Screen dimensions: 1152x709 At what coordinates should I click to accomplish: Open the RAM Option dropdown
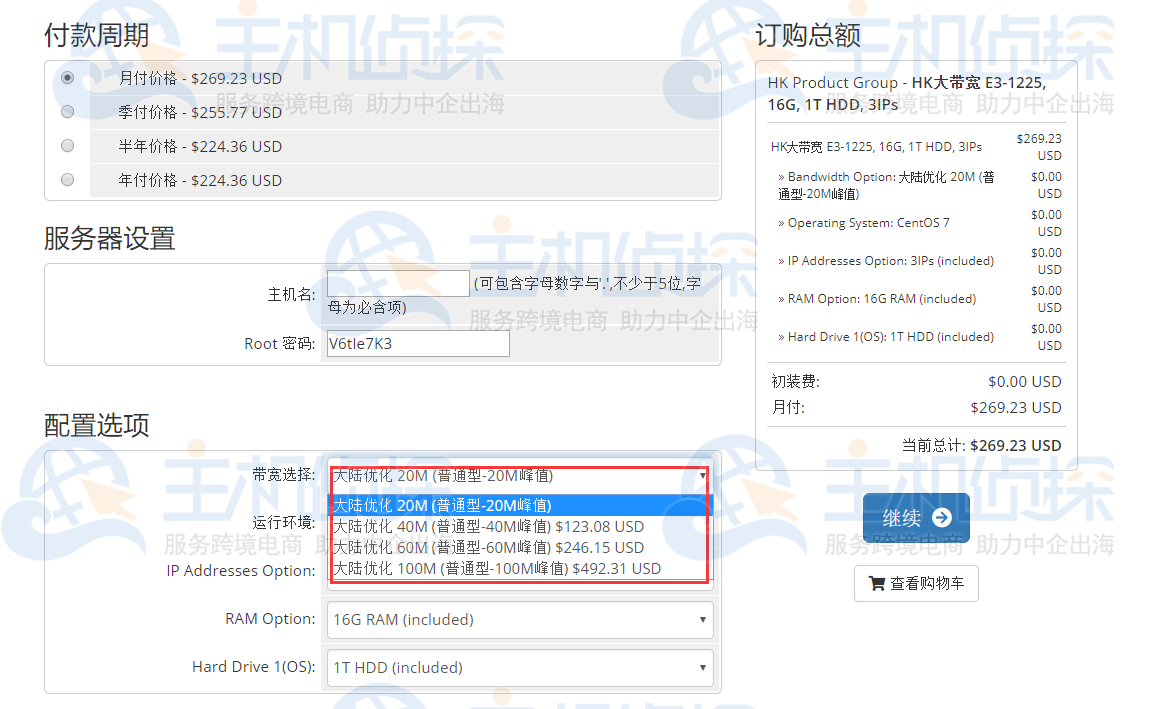coord(520,619)
